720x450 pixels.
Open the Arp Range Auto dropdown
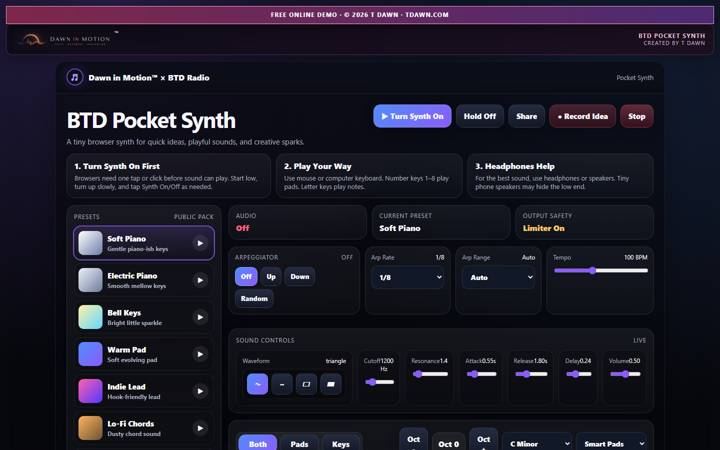498,277
